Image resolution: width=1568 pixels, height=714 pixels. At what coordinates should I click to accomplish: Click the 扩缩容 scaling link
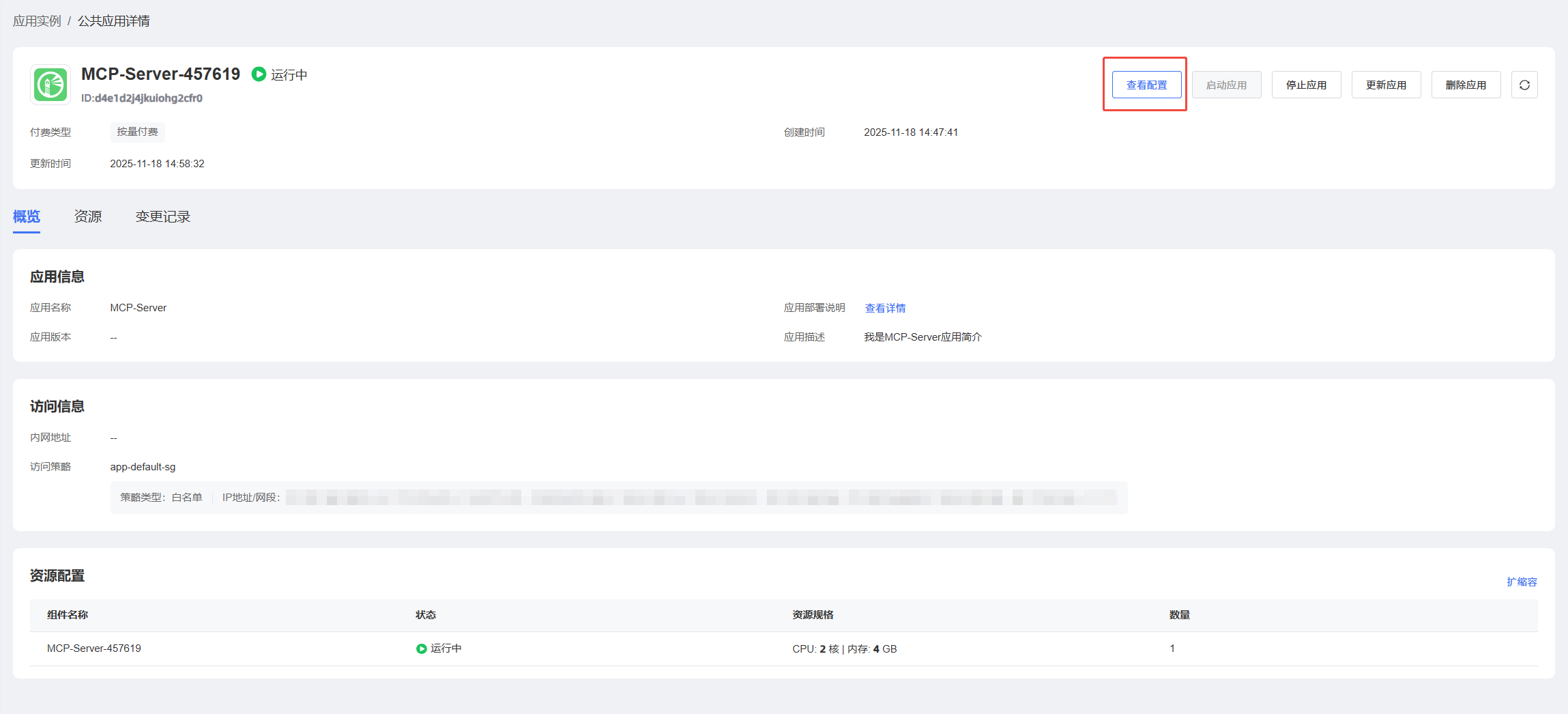tap(1522, 582)
